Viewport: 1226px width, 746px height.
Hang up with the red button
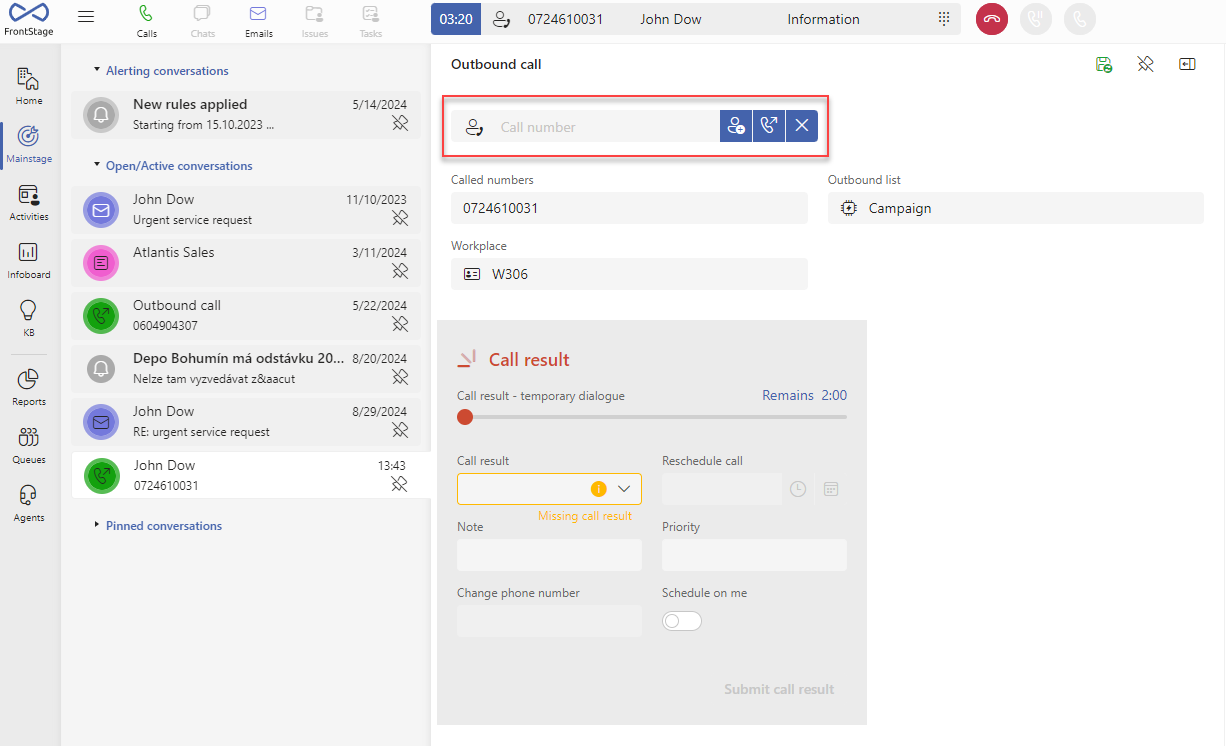point(991,19)
